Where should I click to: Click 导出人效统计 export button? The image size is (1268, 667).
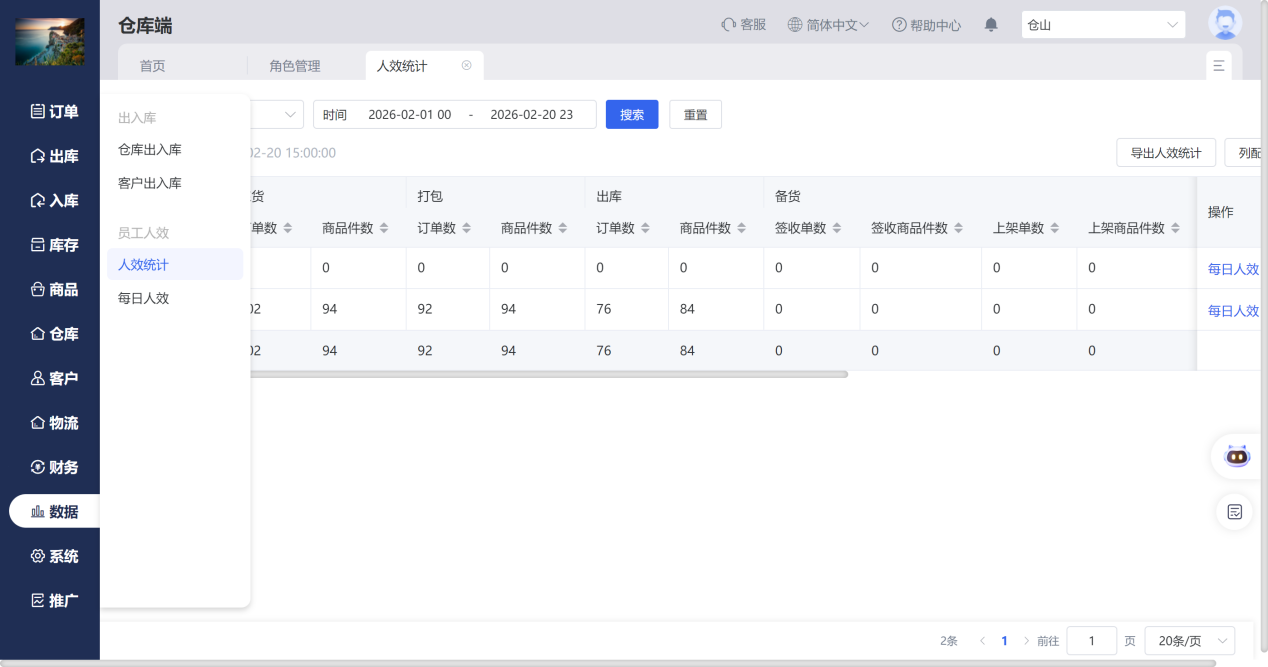coord(1166,152)
